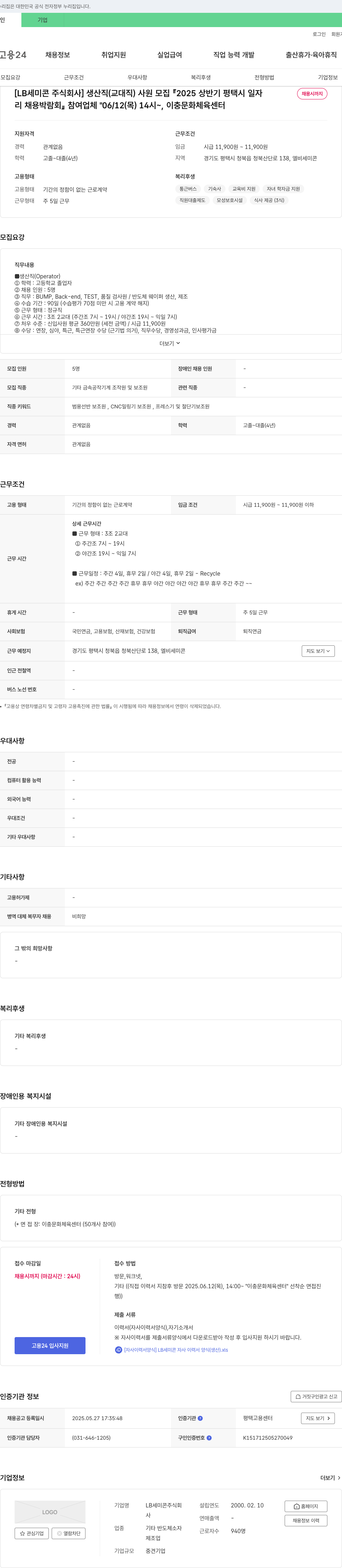The width and height of the screenshot is (342, 1568).
Task: Expand job description with 더보기
Action: [x=170, y=343]
